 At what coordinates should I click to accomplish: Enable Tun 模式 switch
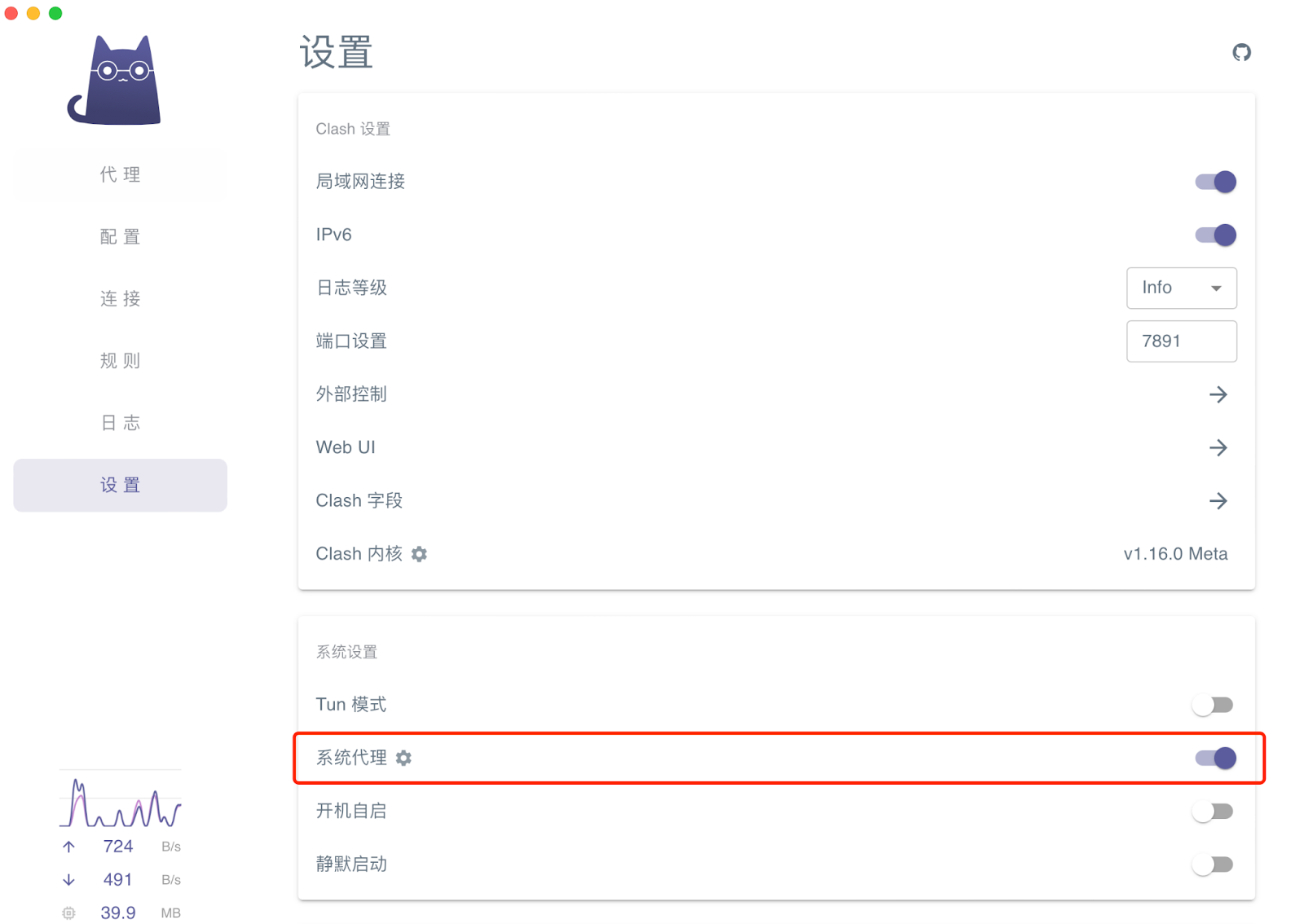pyautogui.click(x=1213, y=705)
